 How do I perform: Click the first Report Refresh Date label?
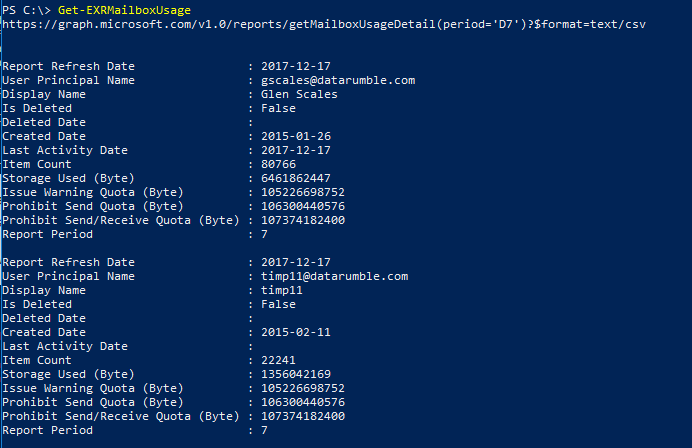click(68, 66)
